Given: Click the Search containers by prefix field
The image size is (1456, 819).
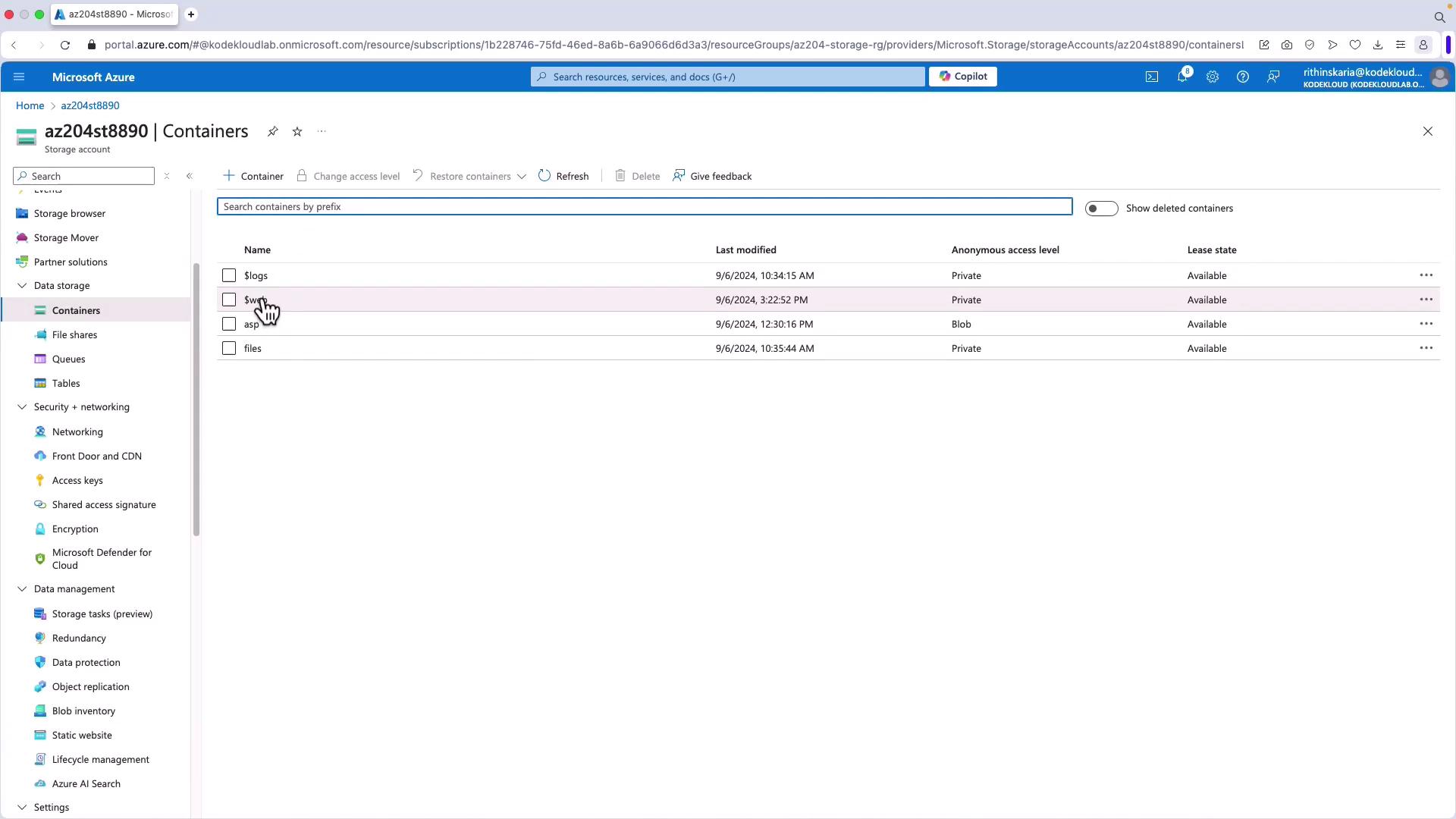Looking at the screenshot, I should tap(645, 206).
